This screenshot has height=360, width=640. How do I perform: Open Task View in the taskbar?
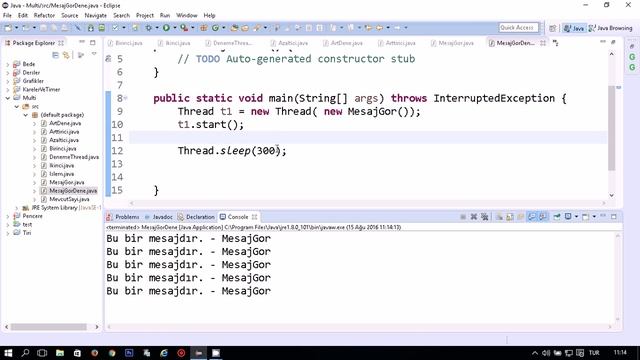(x=42, y=353)
